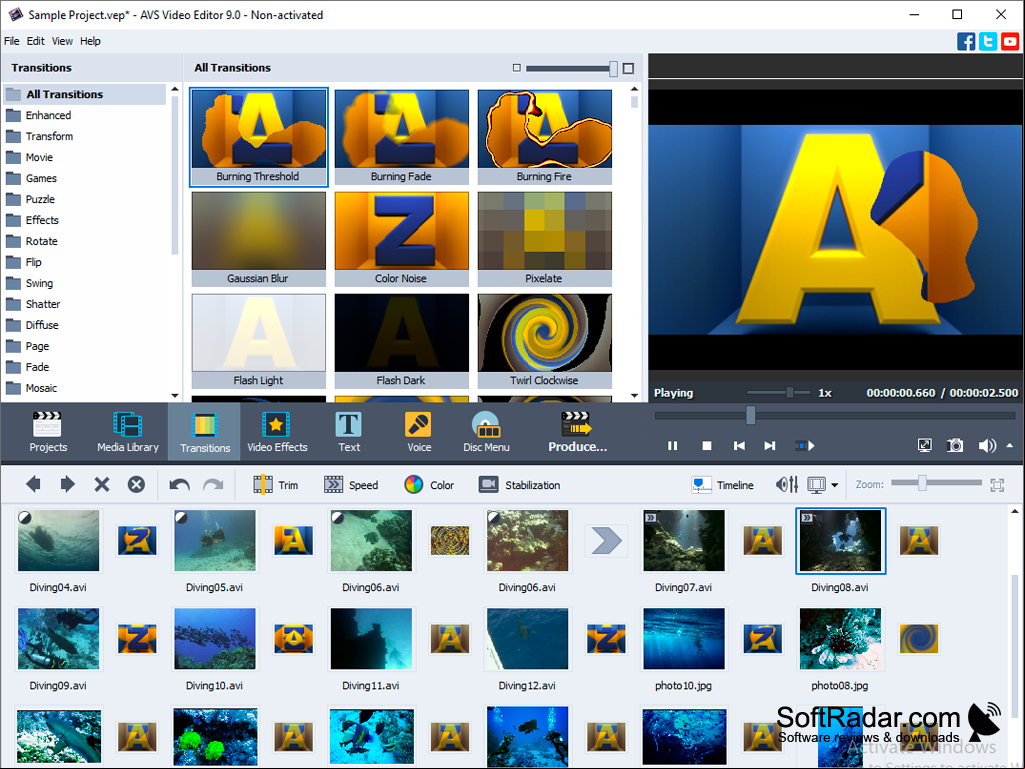The width and height of the screenshot is (1025, 769).
Task: Go to the previous frame
Action: click(x=739, y=446)
